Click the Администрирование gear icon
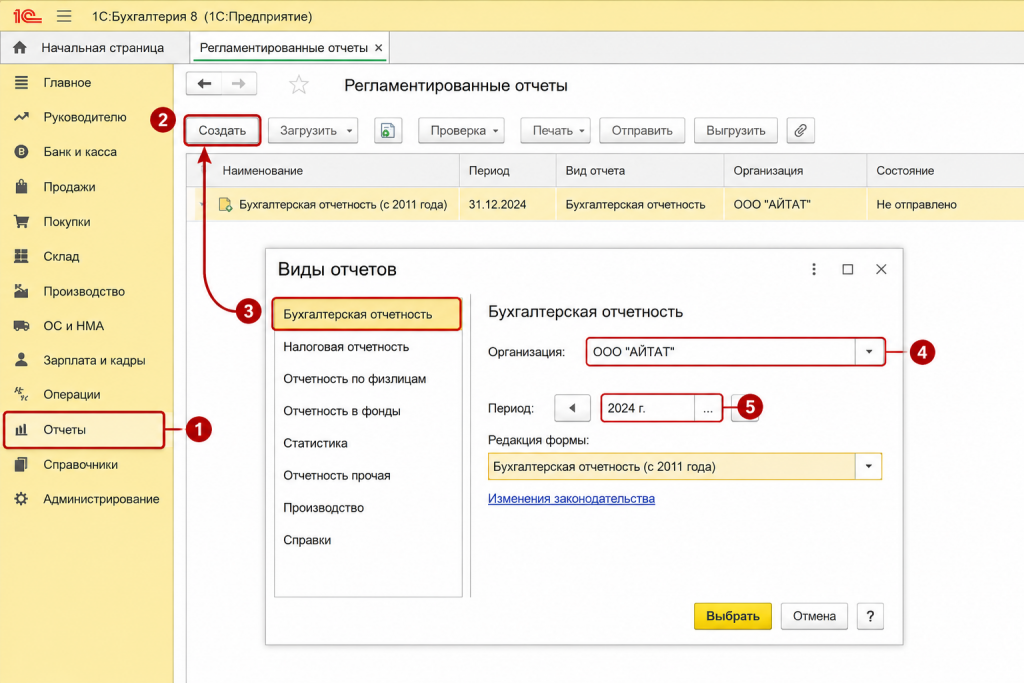 point(22,499)
